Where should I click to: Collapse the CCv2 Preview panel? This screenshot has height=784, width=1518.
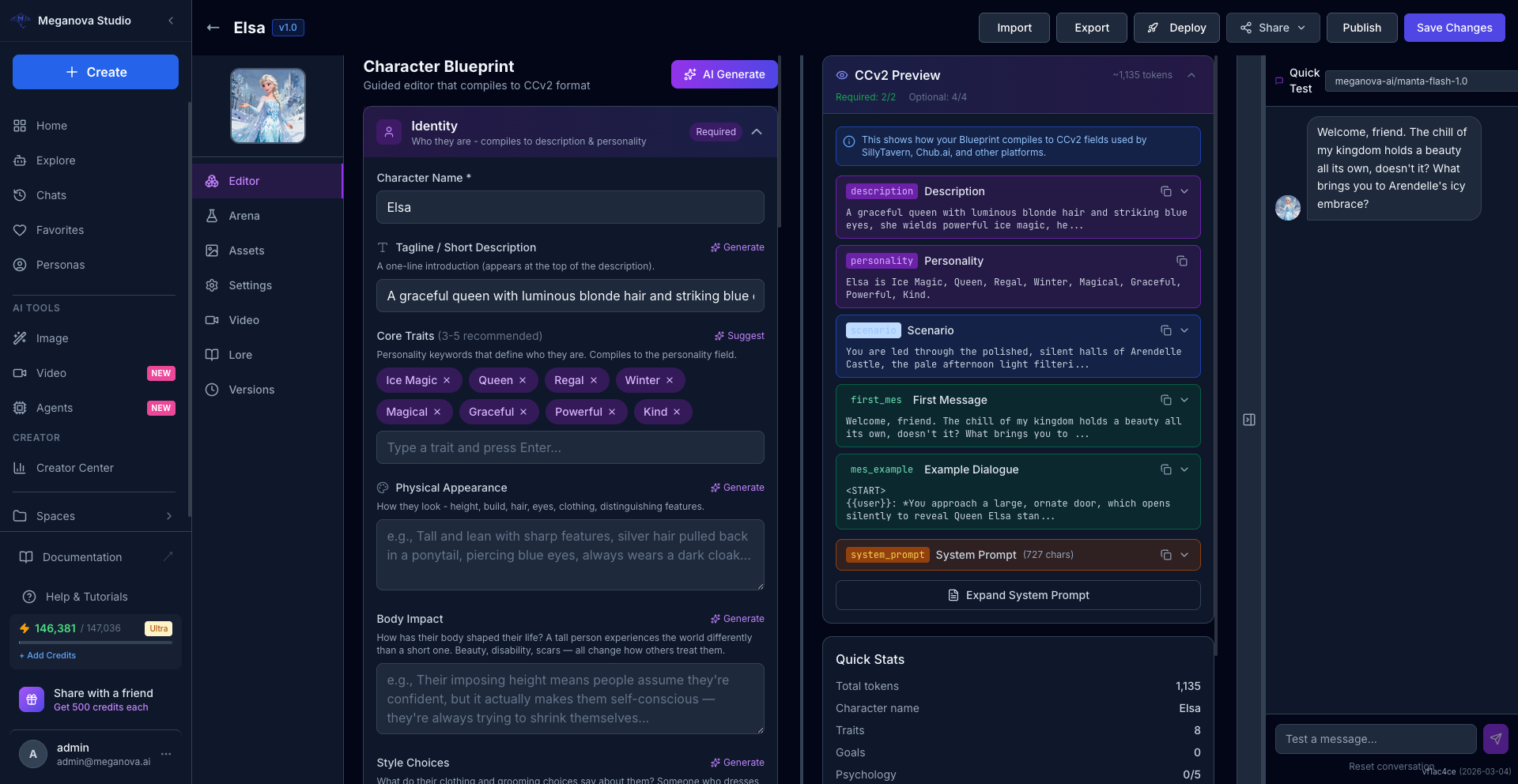1191,75
